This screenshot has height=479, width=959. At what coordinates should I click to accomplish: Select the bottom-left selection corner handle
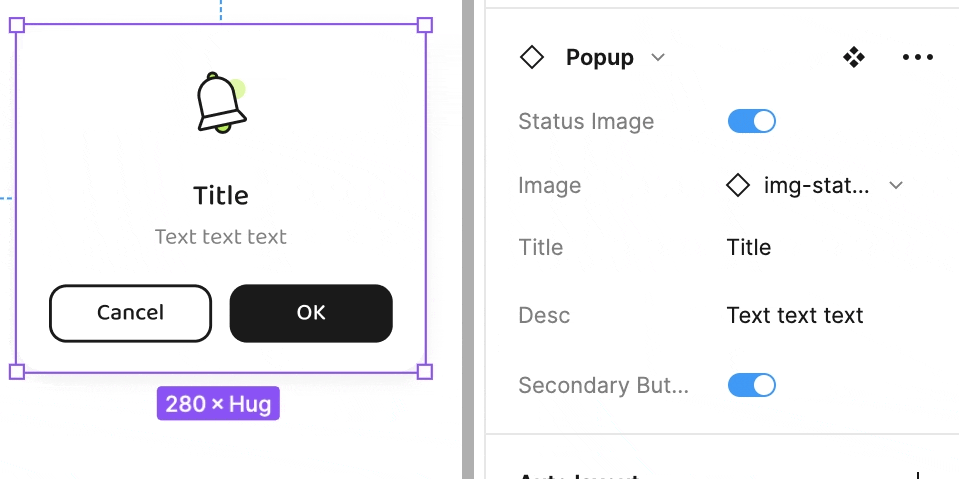(17, 371)
